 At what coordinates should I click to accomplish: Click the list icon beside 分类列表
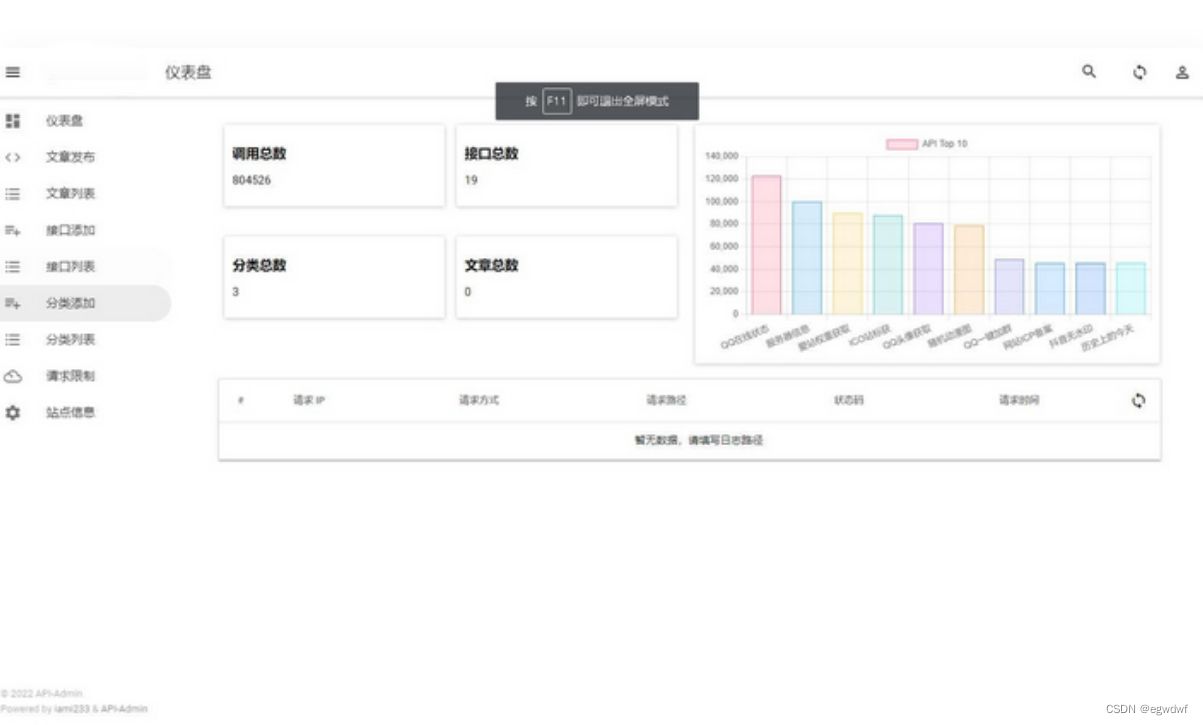13,339
